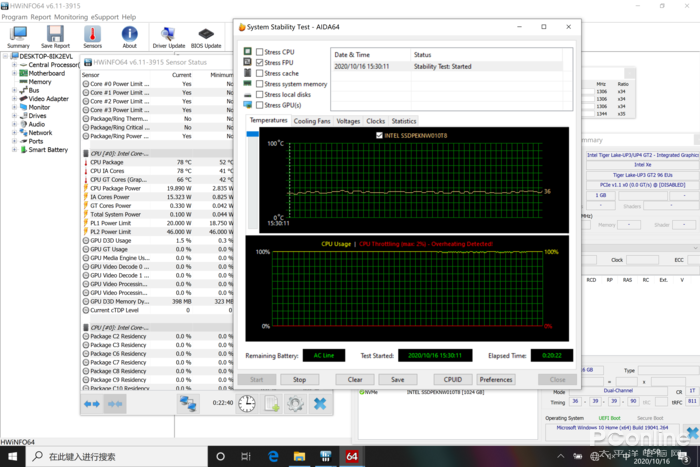Image resolution: width=700 pixels, height=467 pixels.
Task: Open the eSupport menu
Action: click(x=105, y=17)
